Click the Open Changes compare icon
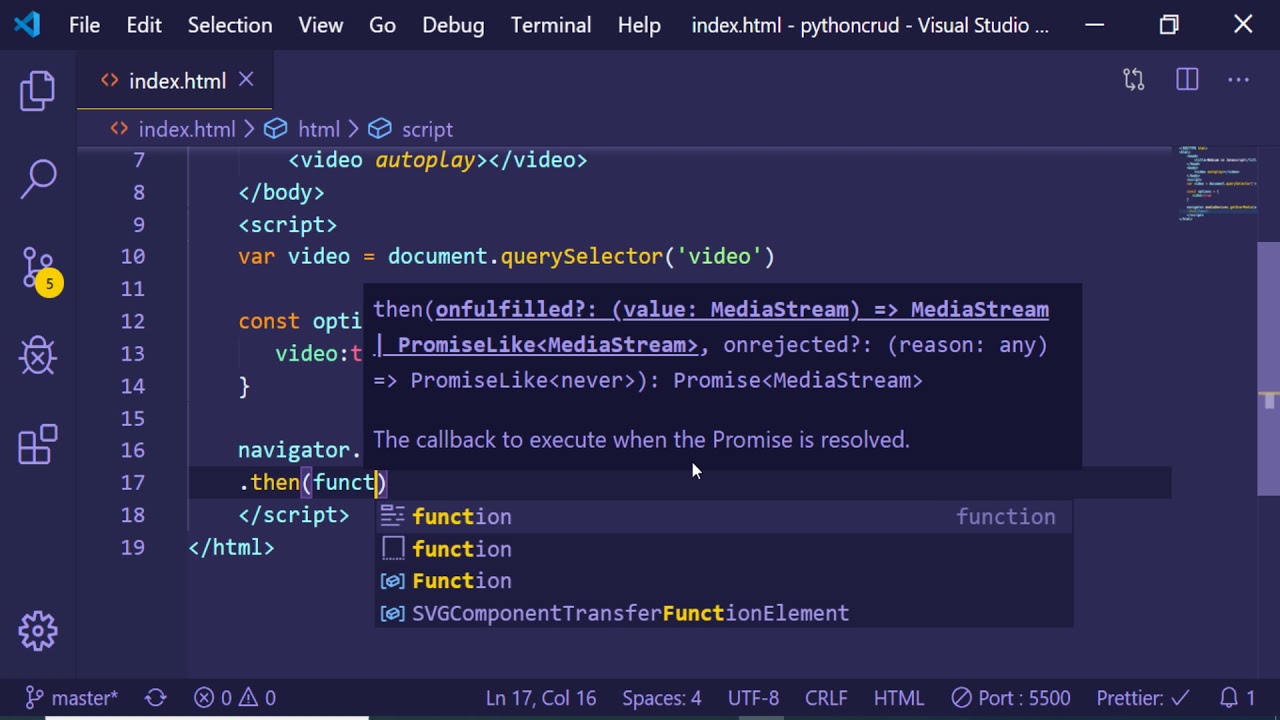The image size is (1280, 720). point(1133,80)
